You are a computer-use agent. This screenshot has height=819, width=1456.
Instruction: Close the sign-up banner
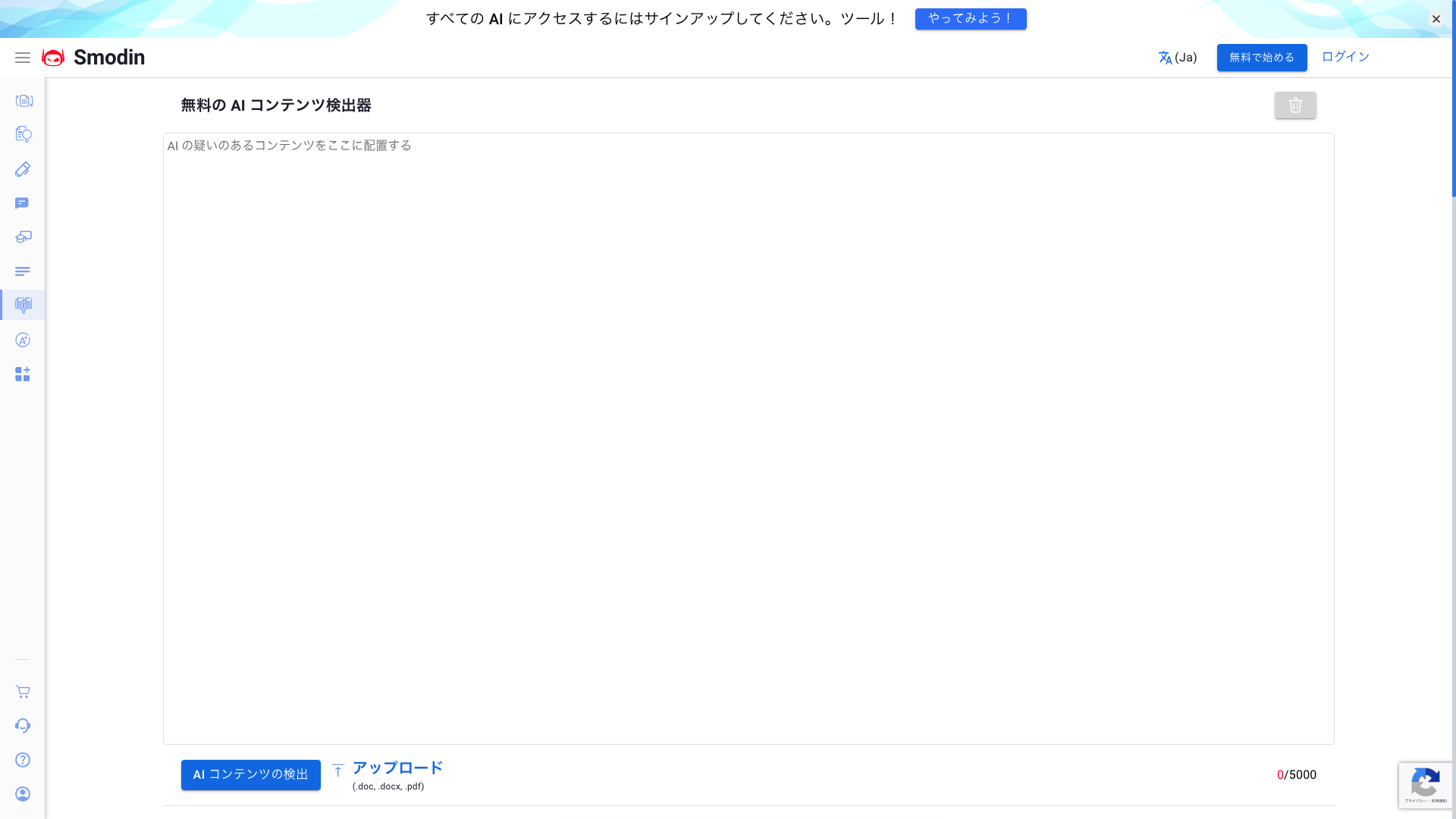tap(1436, 19)
